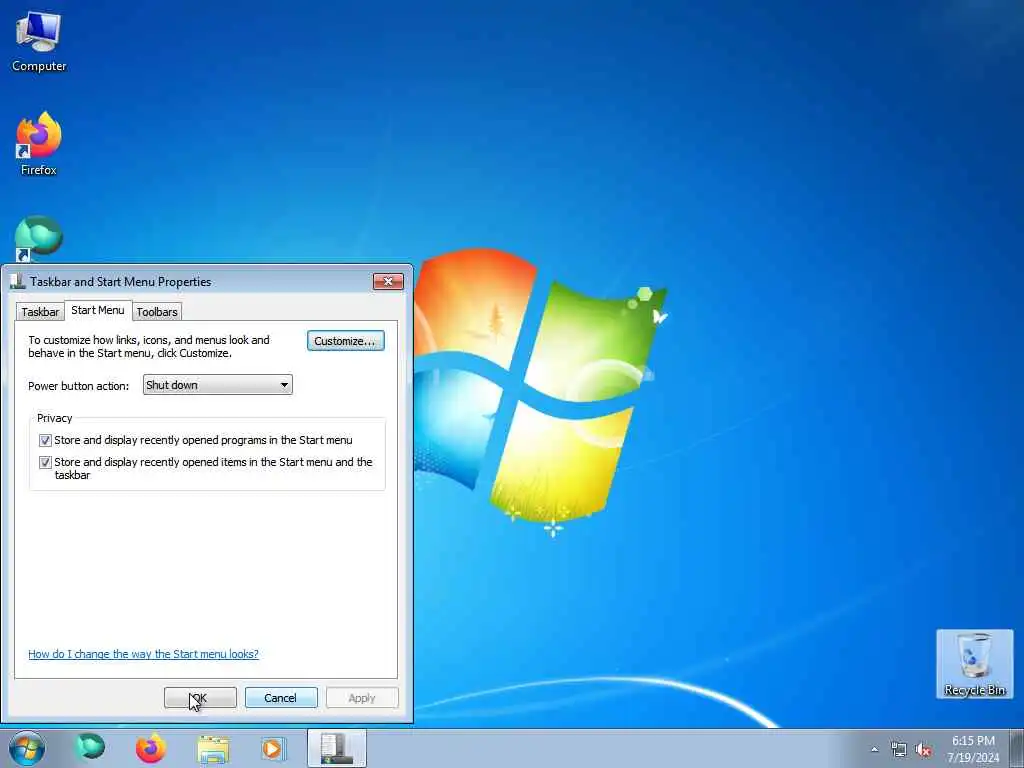
Task: Open Windows Explorer from the taskbar
Action: pyautogui.click(x=213, y=749)
